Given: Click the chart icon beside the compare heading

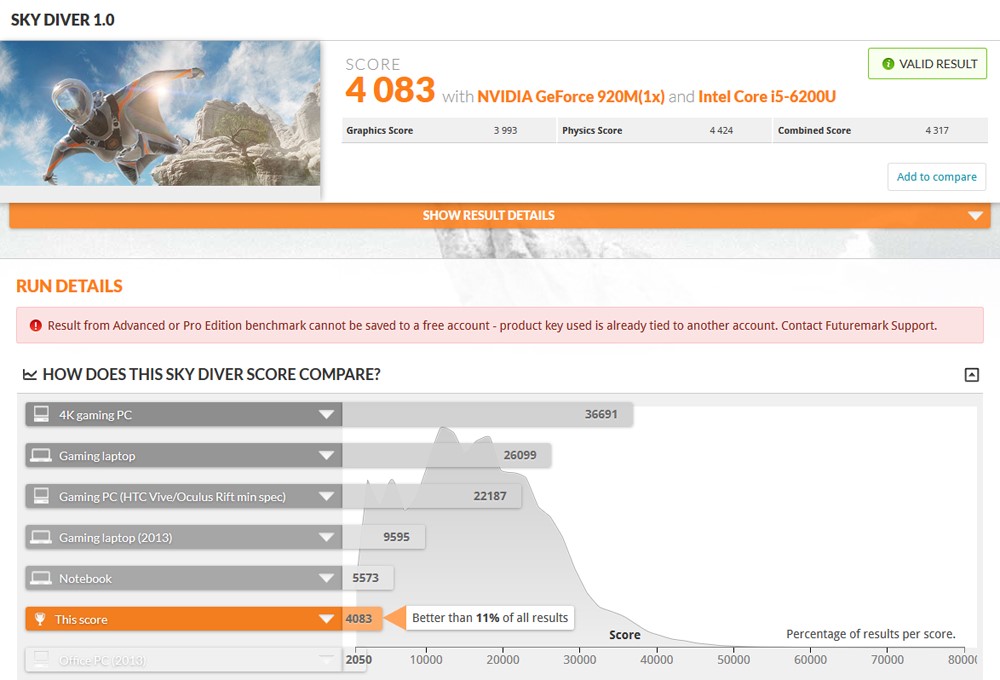Looking at the screenshot, I should (x=29, y=374).
